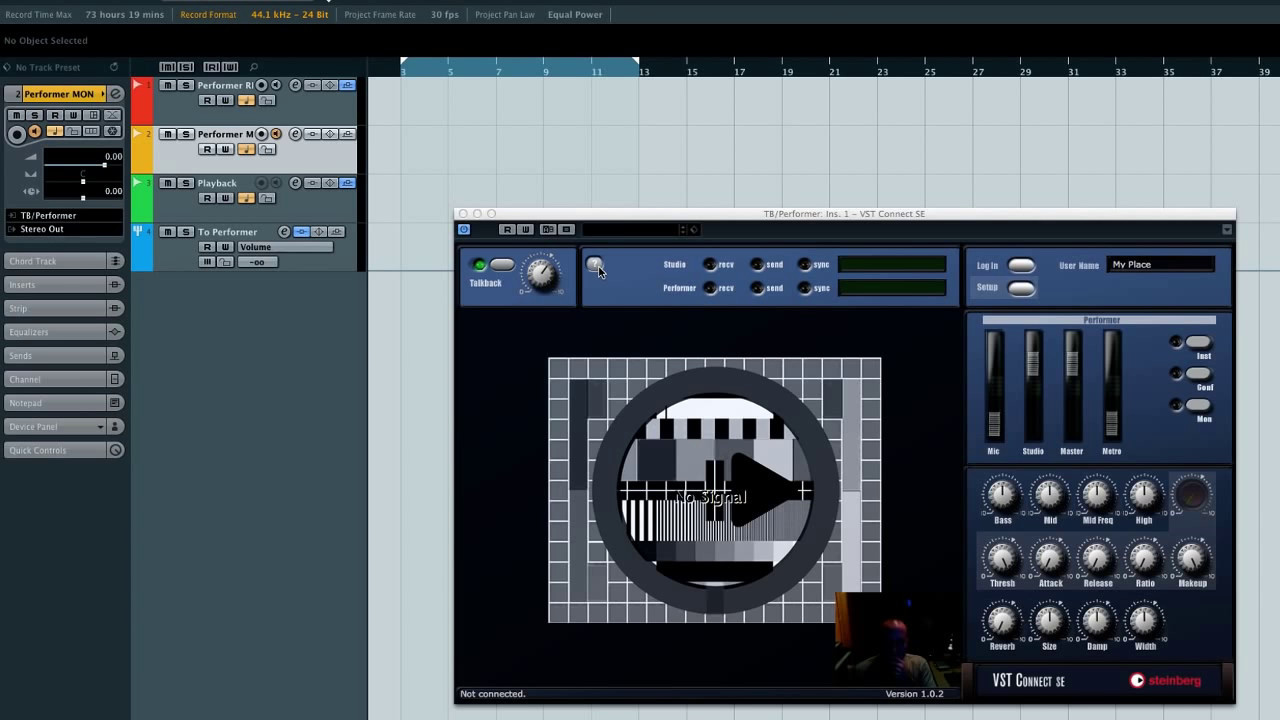Click the User Name field
This screenshot has height=720, width=1280.
click(x=1162, y=265)
